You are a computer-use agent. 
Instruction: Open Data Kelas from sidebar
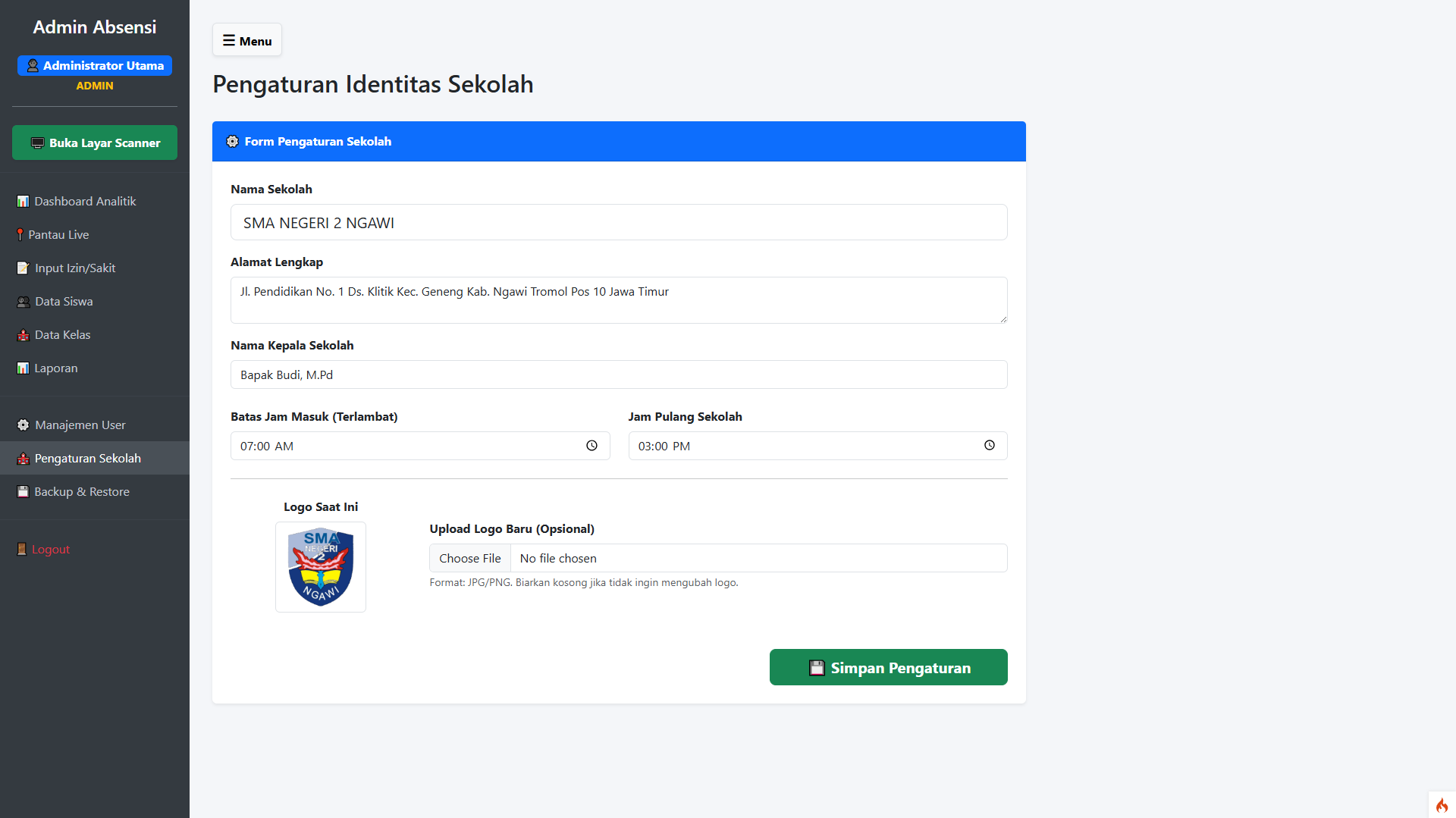click(62, 335)
